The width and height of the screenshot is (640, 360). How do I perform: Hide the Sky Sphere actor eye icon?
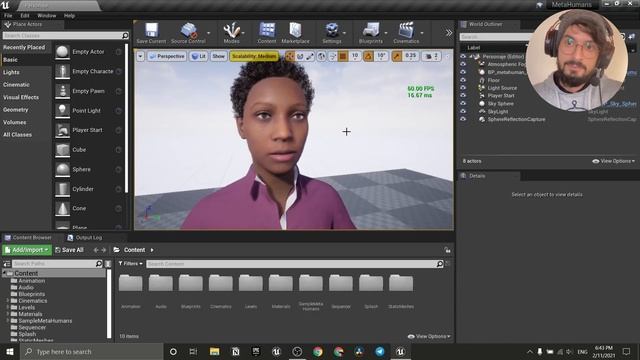coord(463,103)
